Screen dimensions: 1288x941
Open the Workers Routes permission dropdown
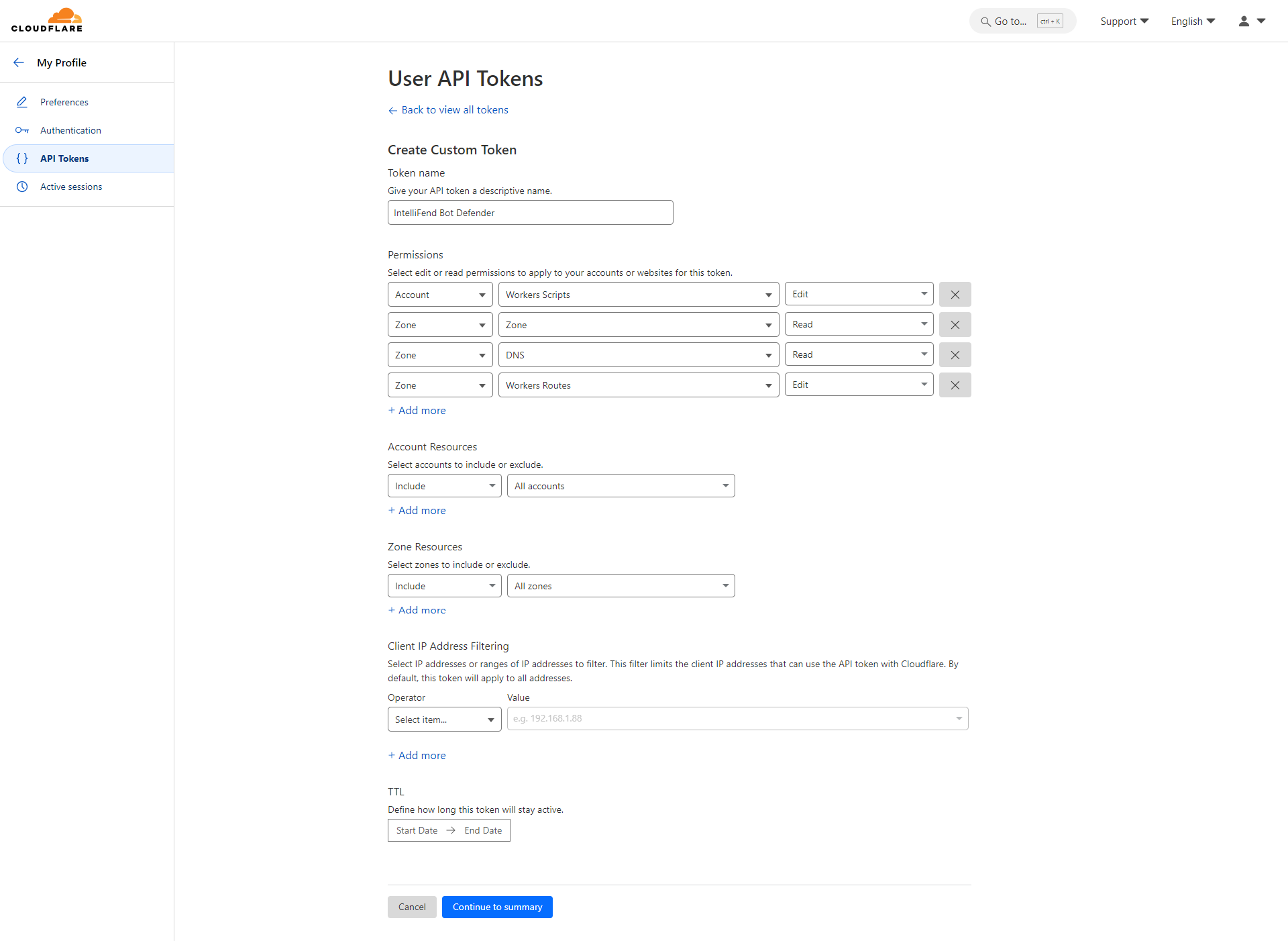(x=639, y=385)
